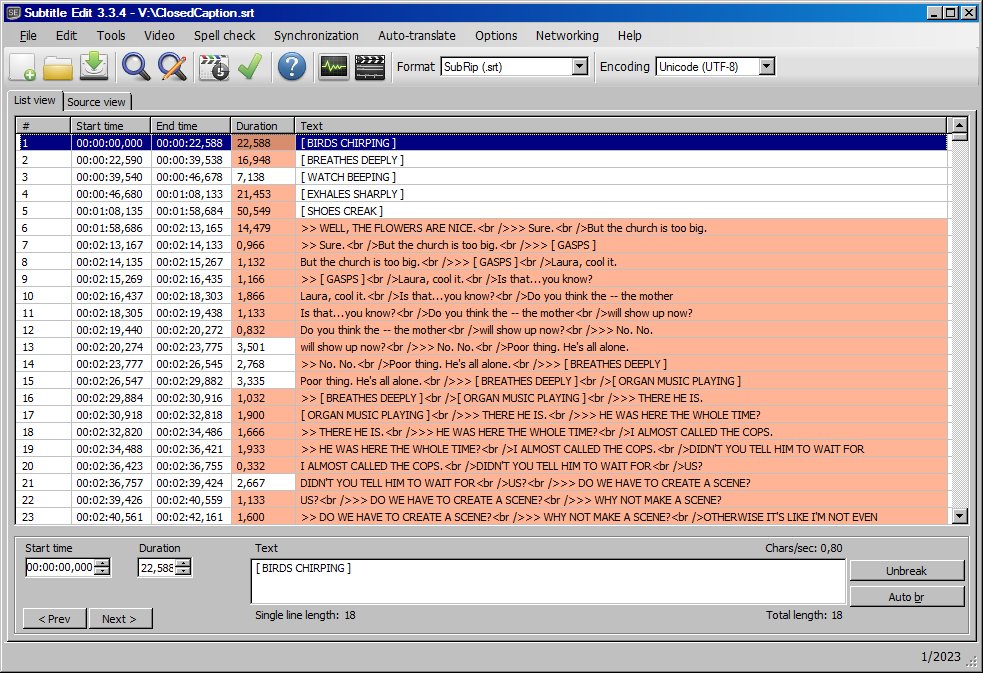Open Find with the magnifier icon

click(135, 66)
